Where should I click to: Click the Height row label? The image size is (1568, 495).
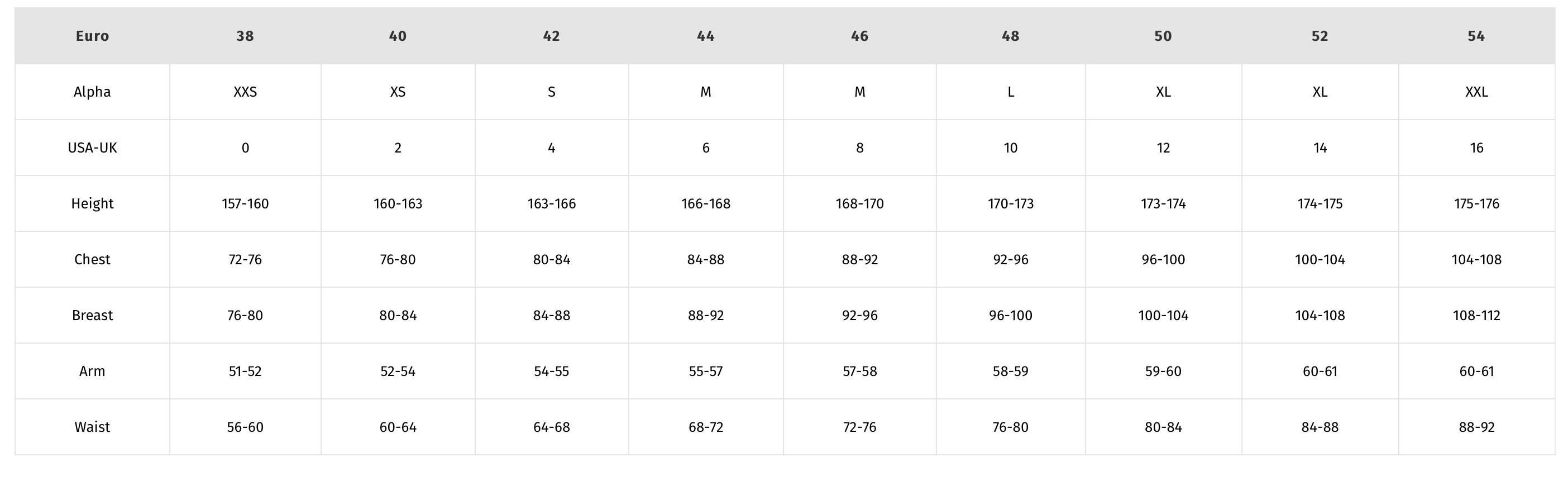point(92,203)
